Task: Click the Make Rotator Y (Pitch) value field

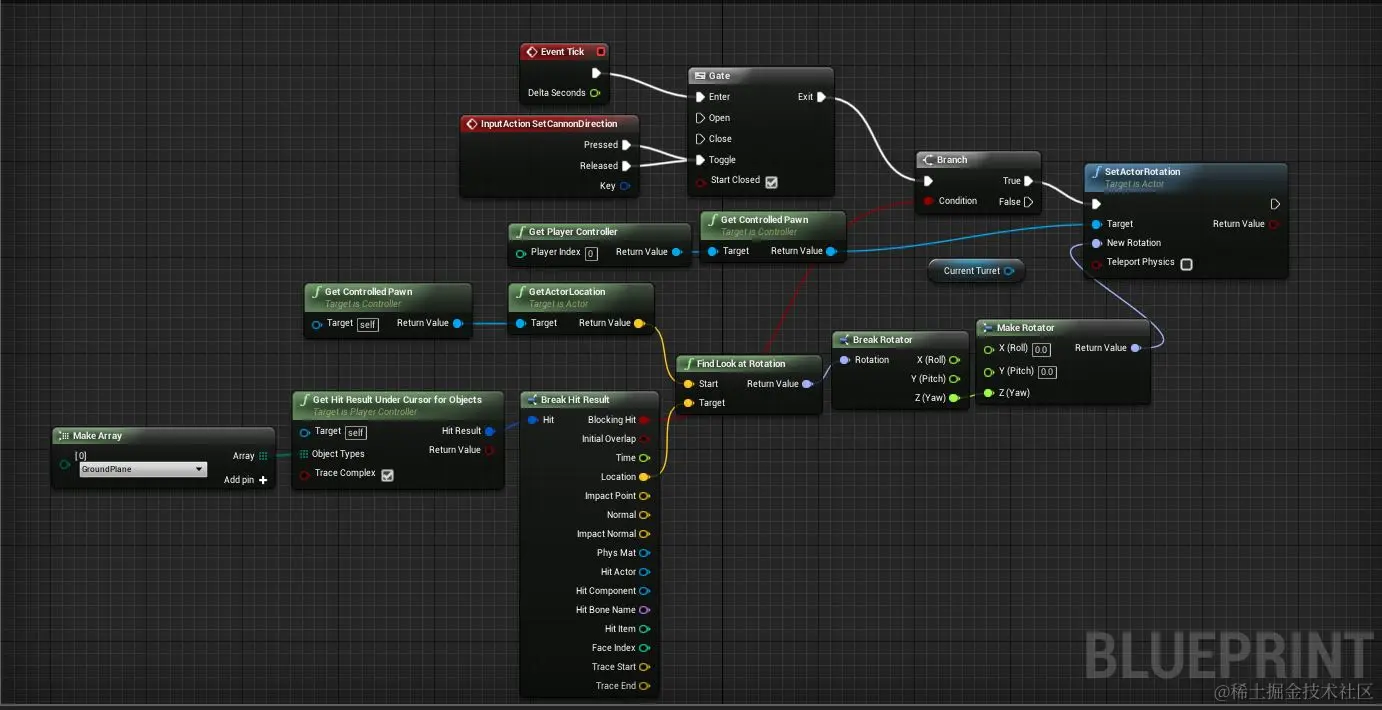Action: 1047,372
